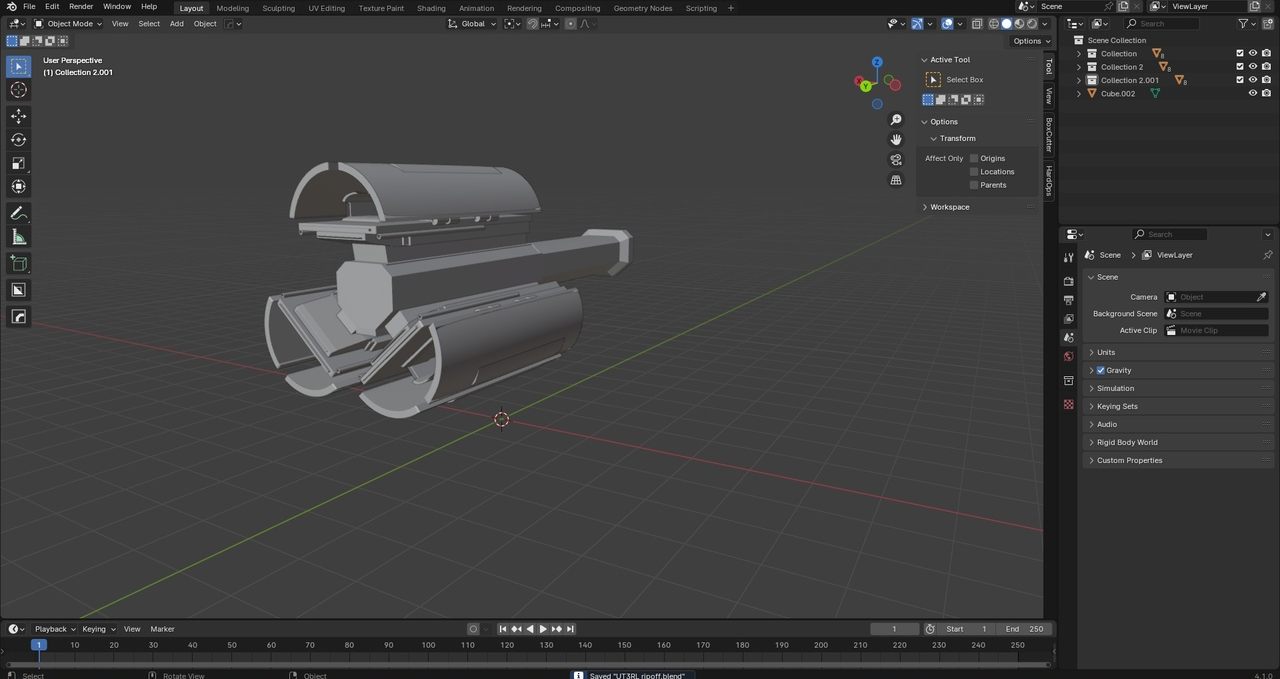1280x679 pixels.
Task: Select the Move tool in toolbar
Action: pos(18,116)
